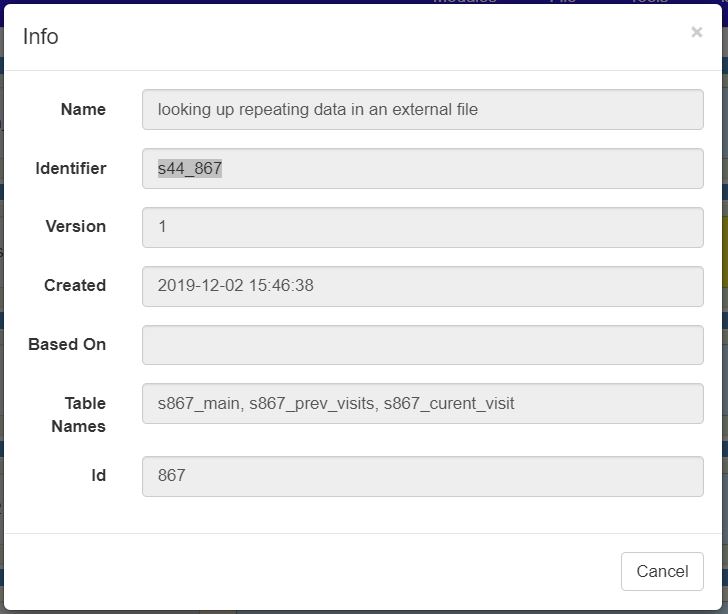Viewport: 728px width, 614px height.
Task: Focus the Version field showing 1
Action: tap(422, 227)
